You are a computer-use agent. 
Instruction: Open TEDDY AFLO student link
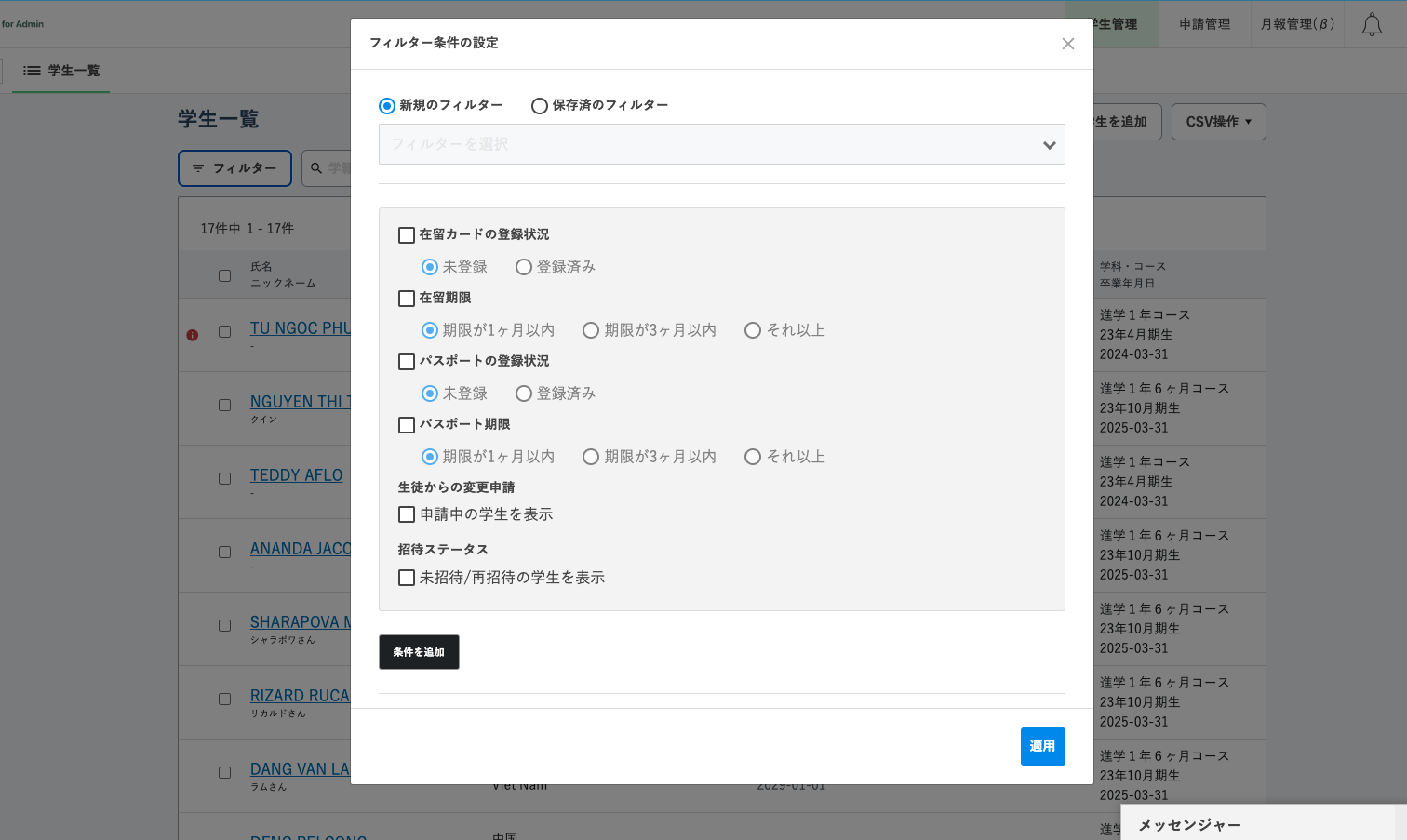296,475
